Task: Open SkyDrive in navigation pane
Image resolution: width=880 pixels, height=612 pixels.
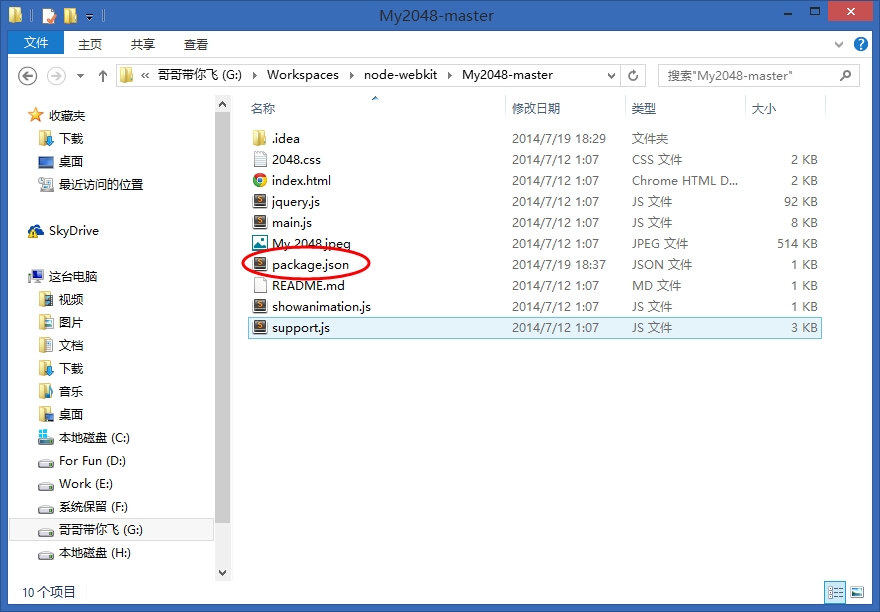Action: click(x=74, y=231)
